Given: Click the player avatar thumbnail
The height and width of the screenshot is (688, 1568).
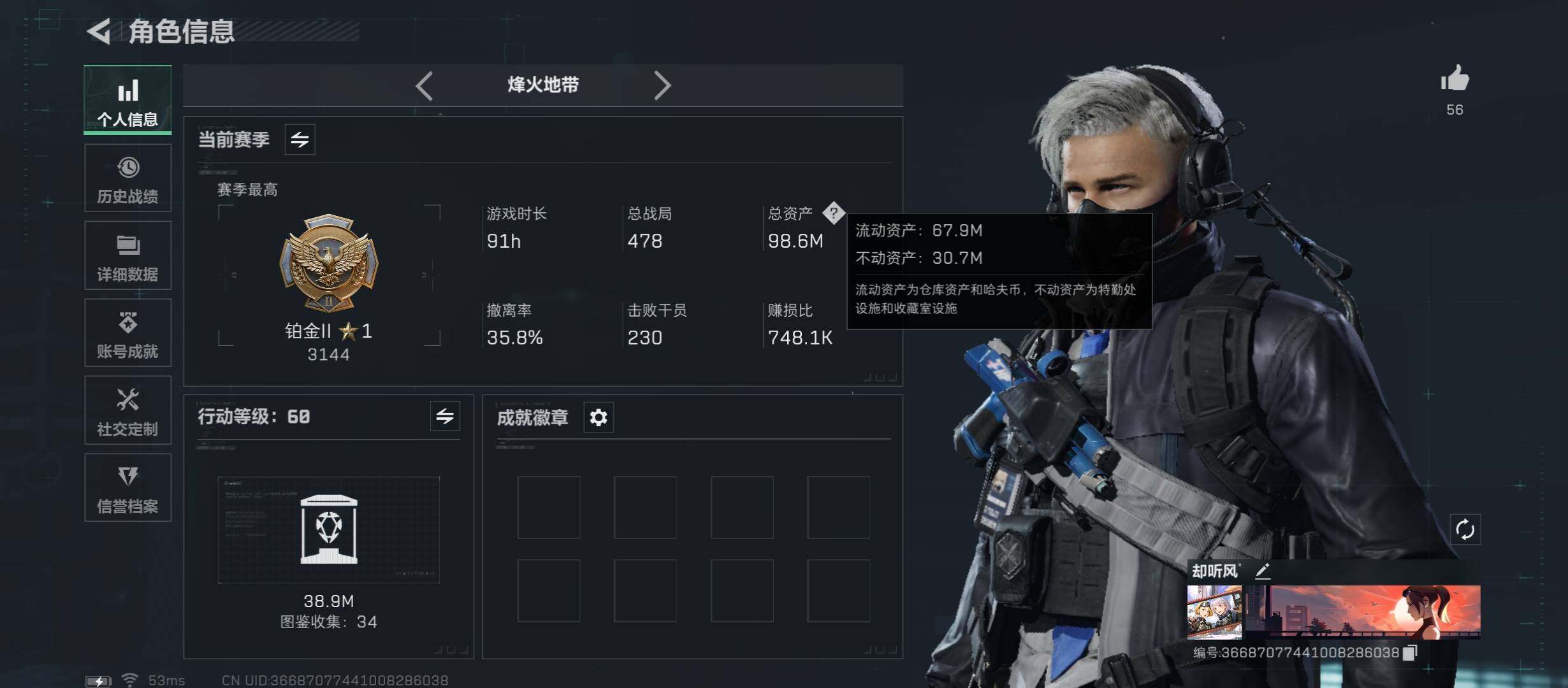Looking at the screenshot, I should (x=1214, y=612).
